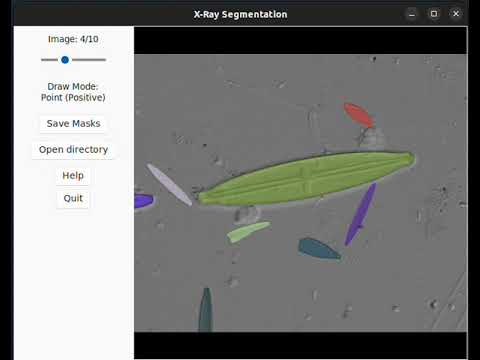Quit the X-Ray Segmentation app

click(73, 198)
